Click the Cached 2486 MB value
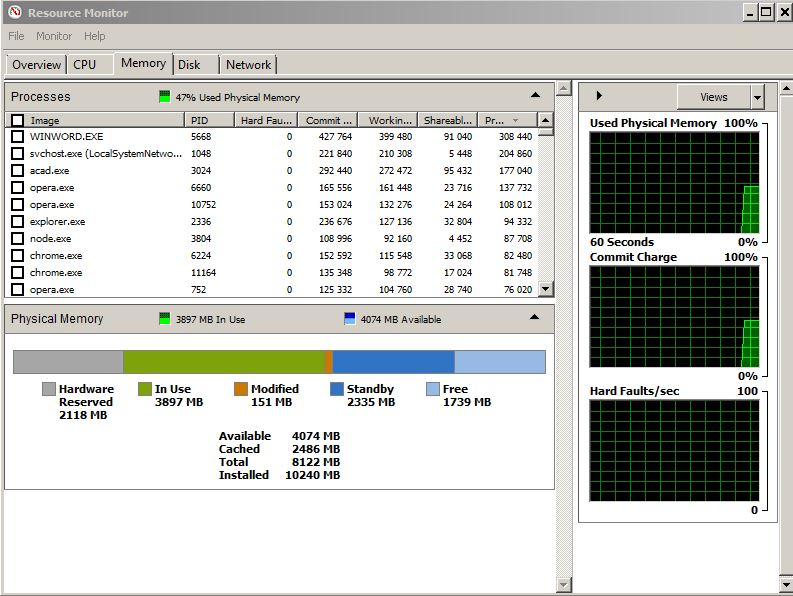The height and width of the screenshot is (596, 793). (316, 449)
